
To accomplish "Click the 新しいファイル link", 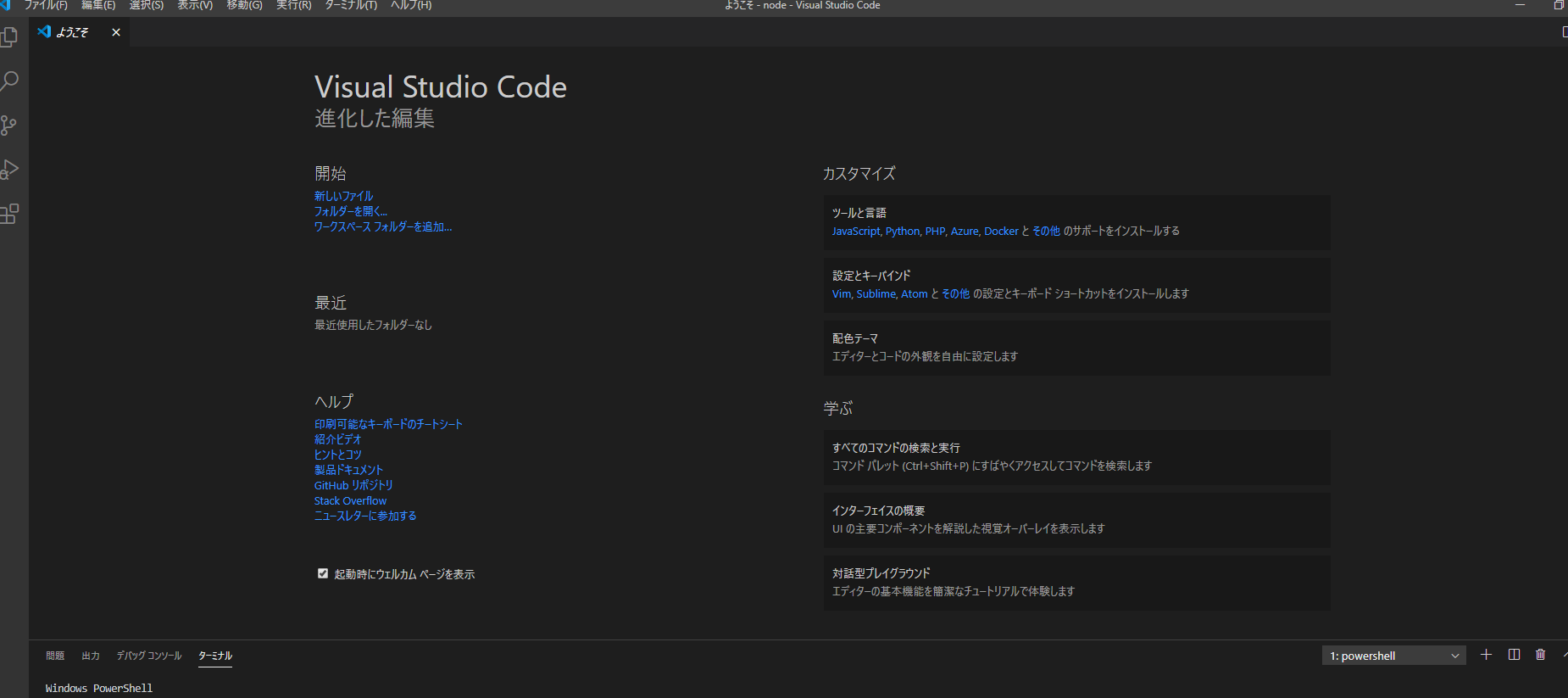I will click(343, 196).
